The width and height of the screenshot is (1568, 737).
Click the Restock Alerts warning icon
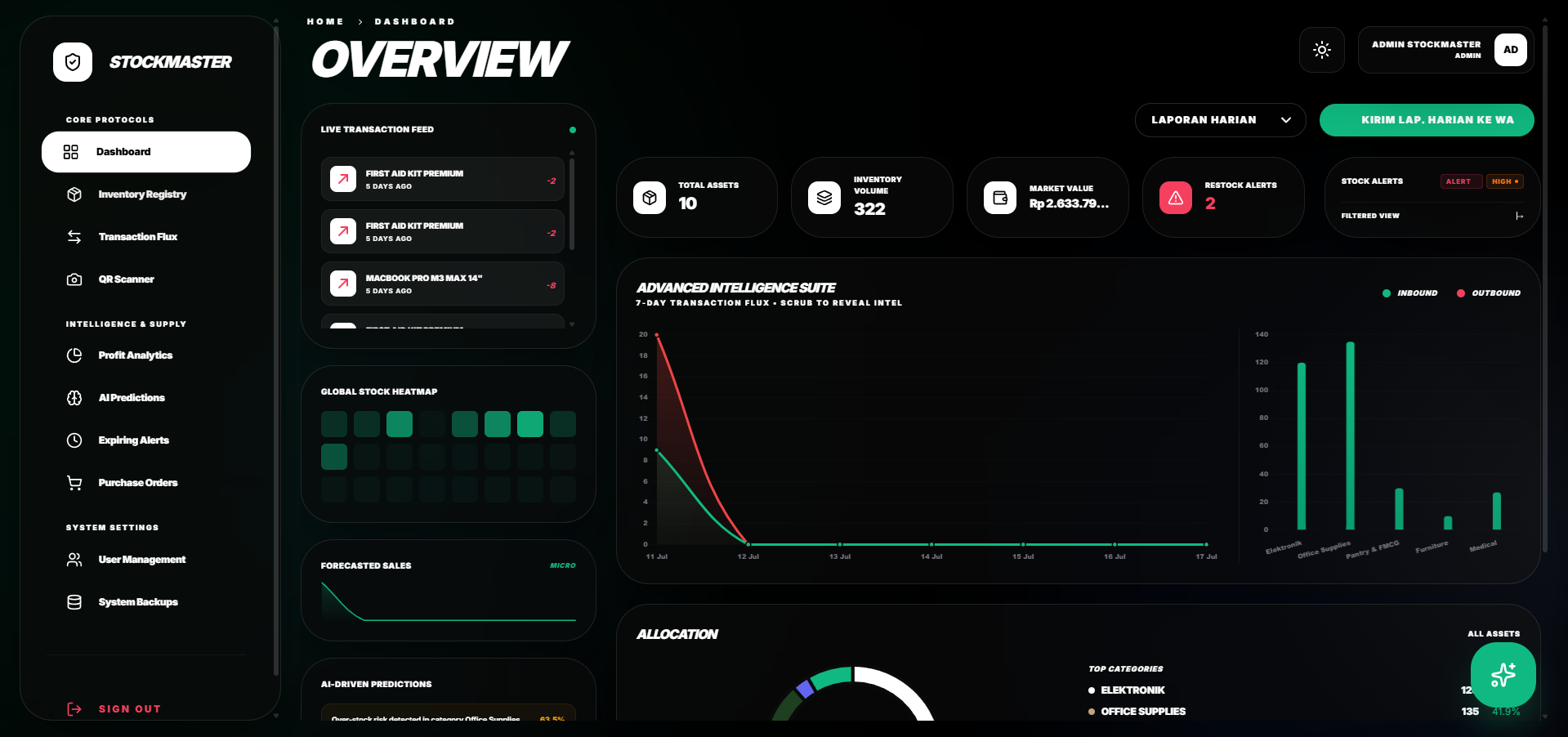pyautogui.click(x=1175, y=198)
